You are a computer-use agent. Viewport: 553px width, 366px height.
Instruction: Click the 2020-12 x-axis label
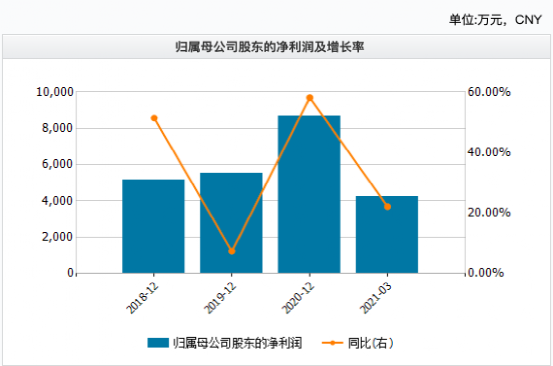pyautogui.click(x=298, y=298)
